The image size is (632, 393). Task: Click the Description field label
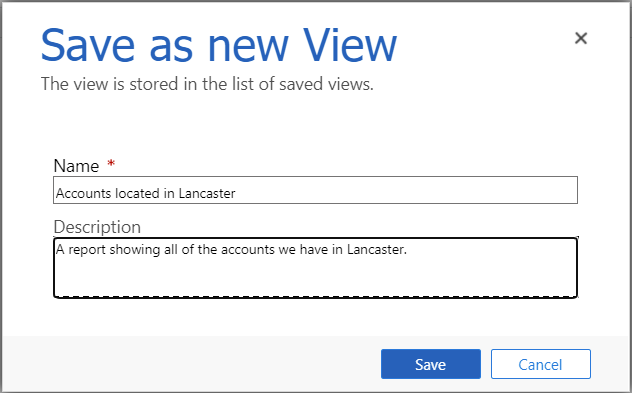tap(97, 227)
